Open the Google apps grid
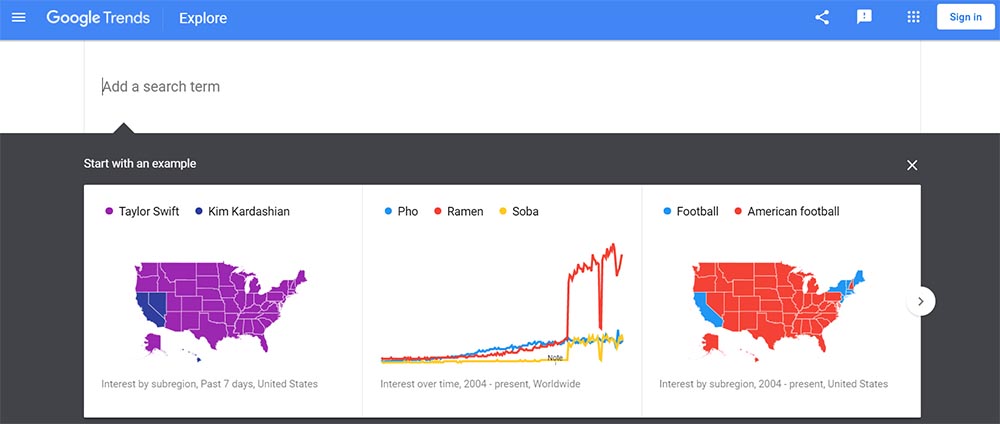This screenshot has width=1000, height=424. (913, 17)
